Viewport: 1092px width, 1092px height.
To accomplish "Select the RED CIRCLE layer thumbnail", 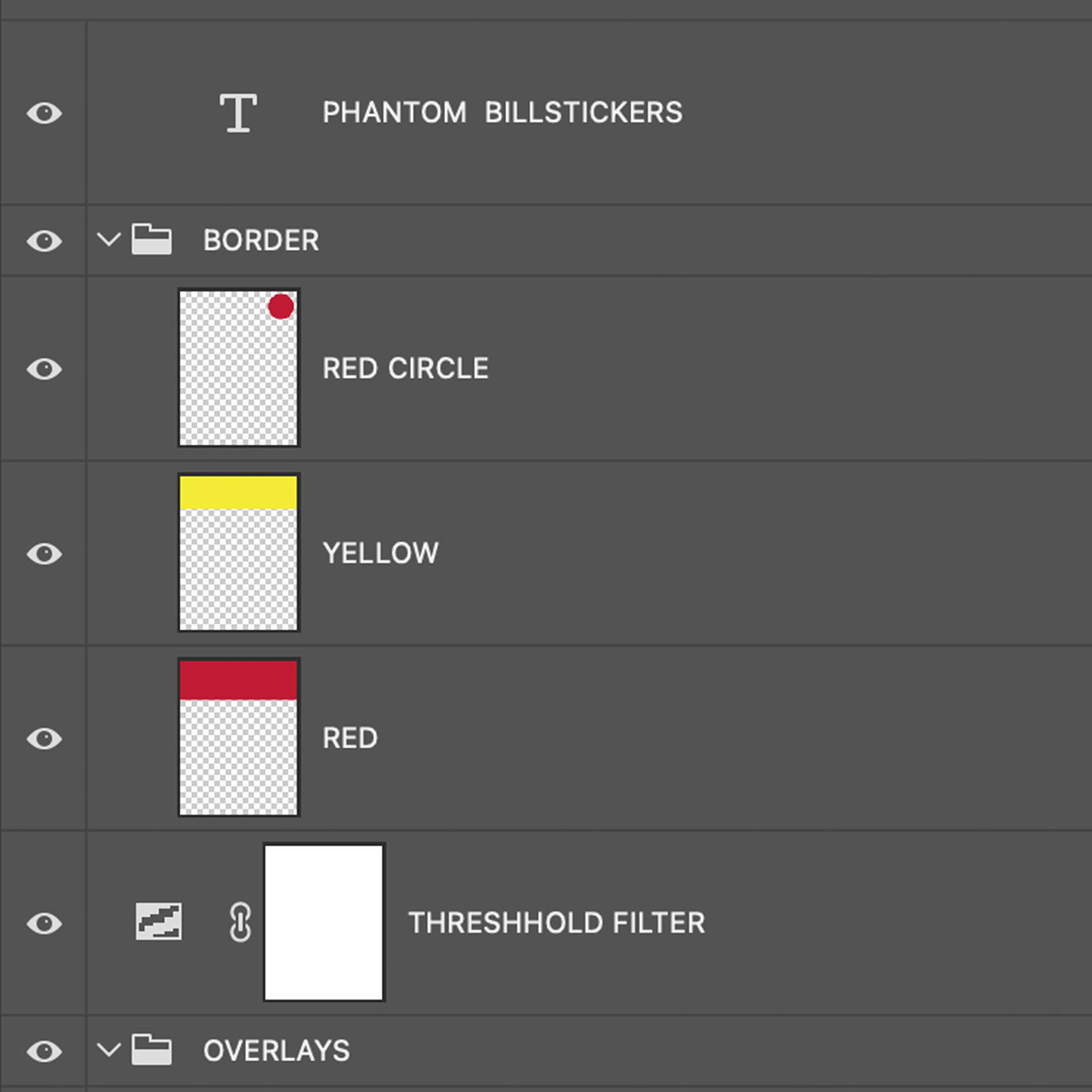I will pos(239,368).
